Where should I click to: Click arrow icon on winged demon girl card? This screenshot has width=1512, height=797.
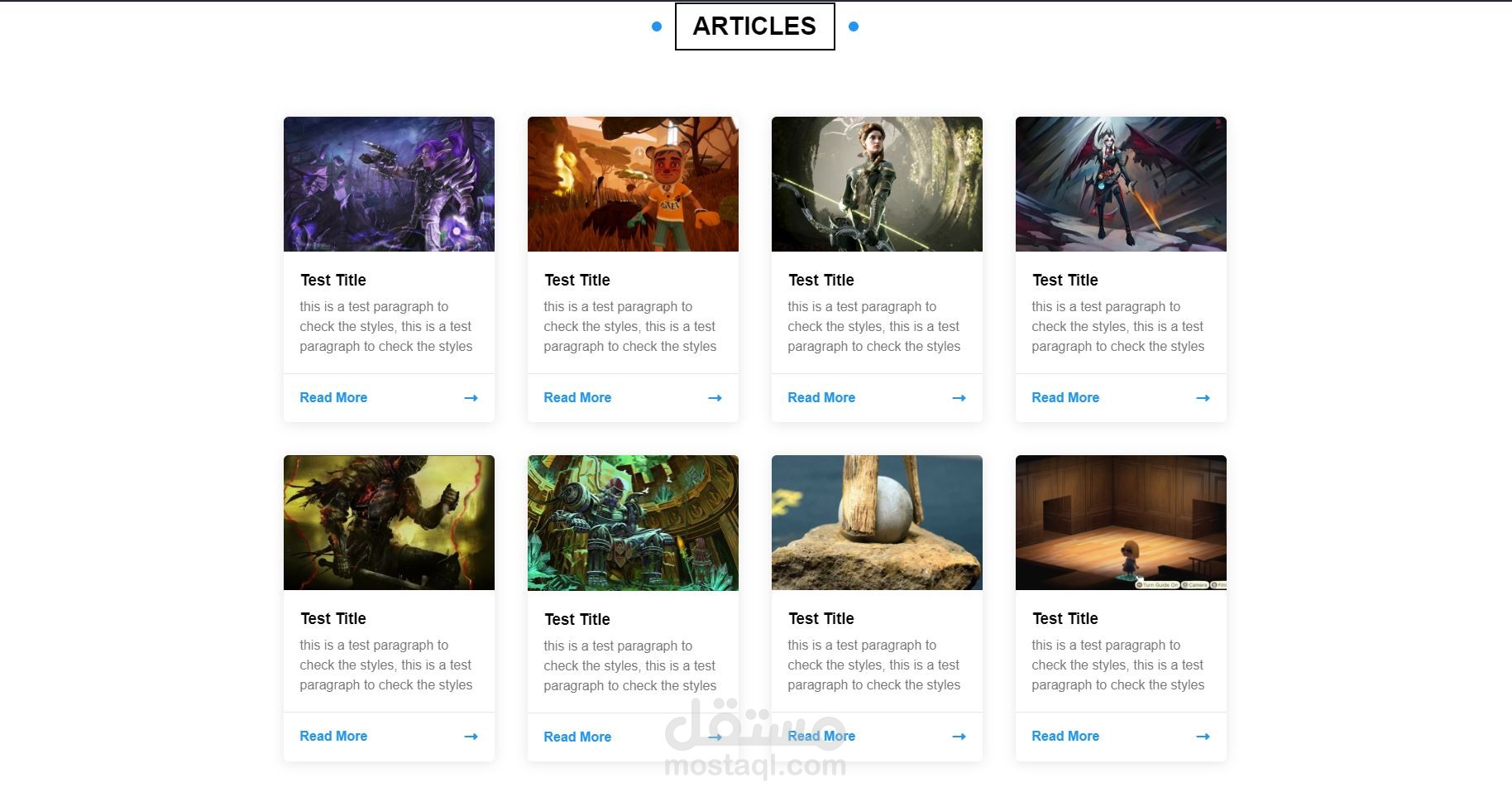point(1203,398)
